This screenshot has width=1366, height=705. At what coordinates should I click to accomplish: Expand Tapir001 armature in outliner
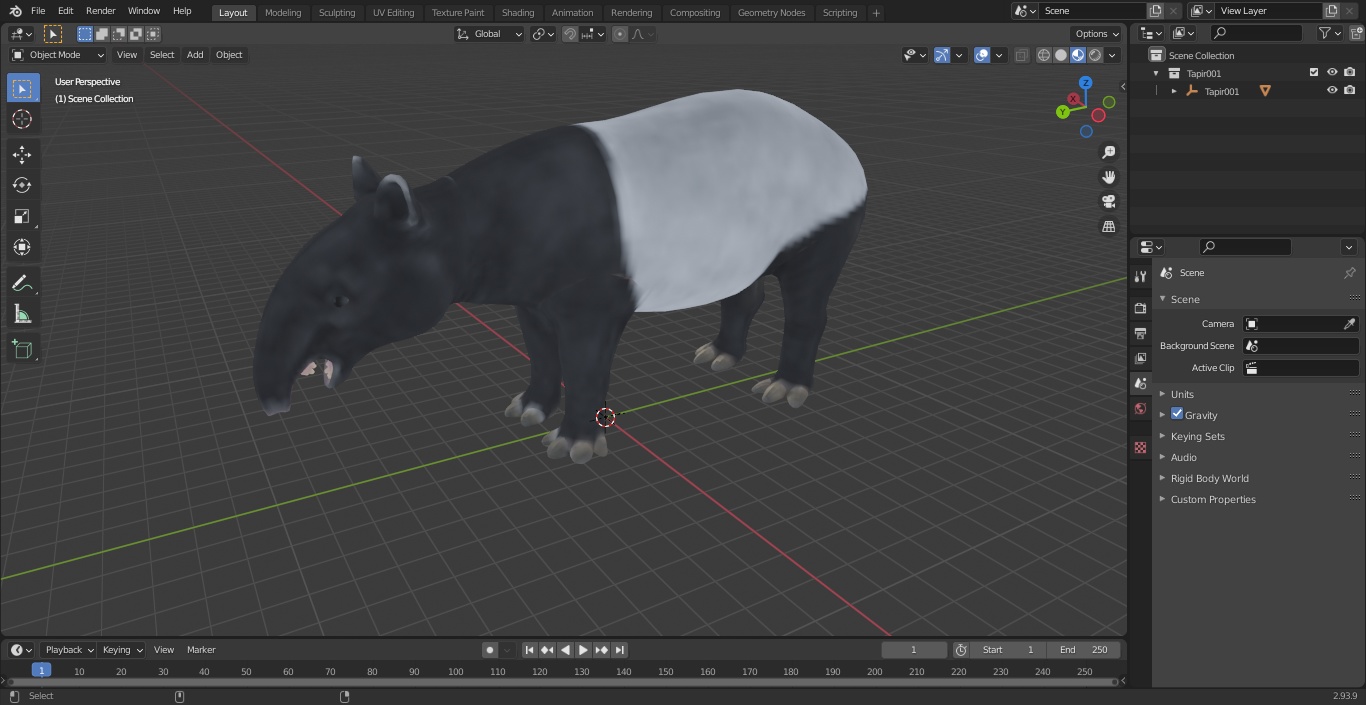pyautogui.click(x=1174, y=91)
